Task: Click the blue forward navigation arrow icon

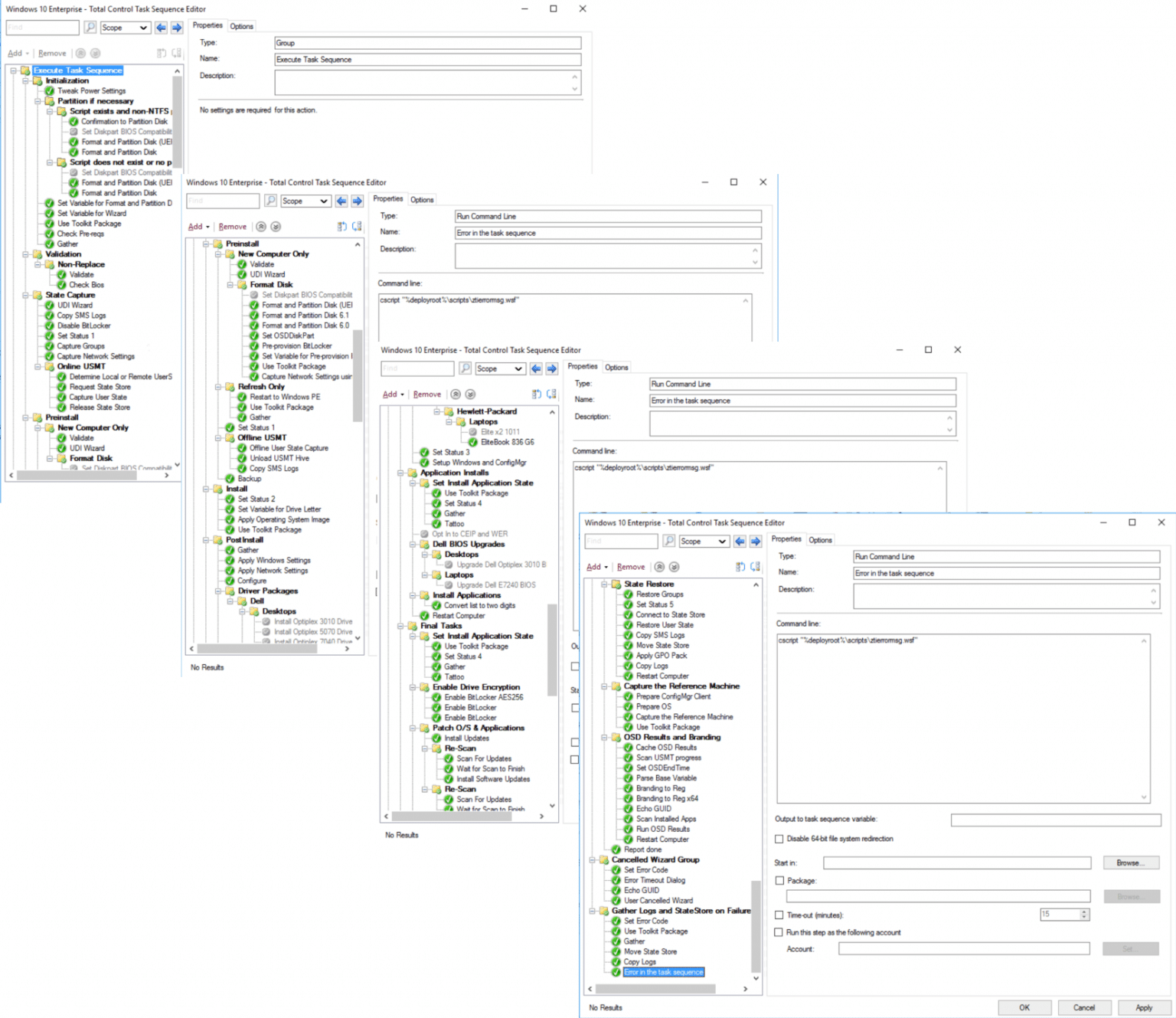Action: click(x=755, y=541)
